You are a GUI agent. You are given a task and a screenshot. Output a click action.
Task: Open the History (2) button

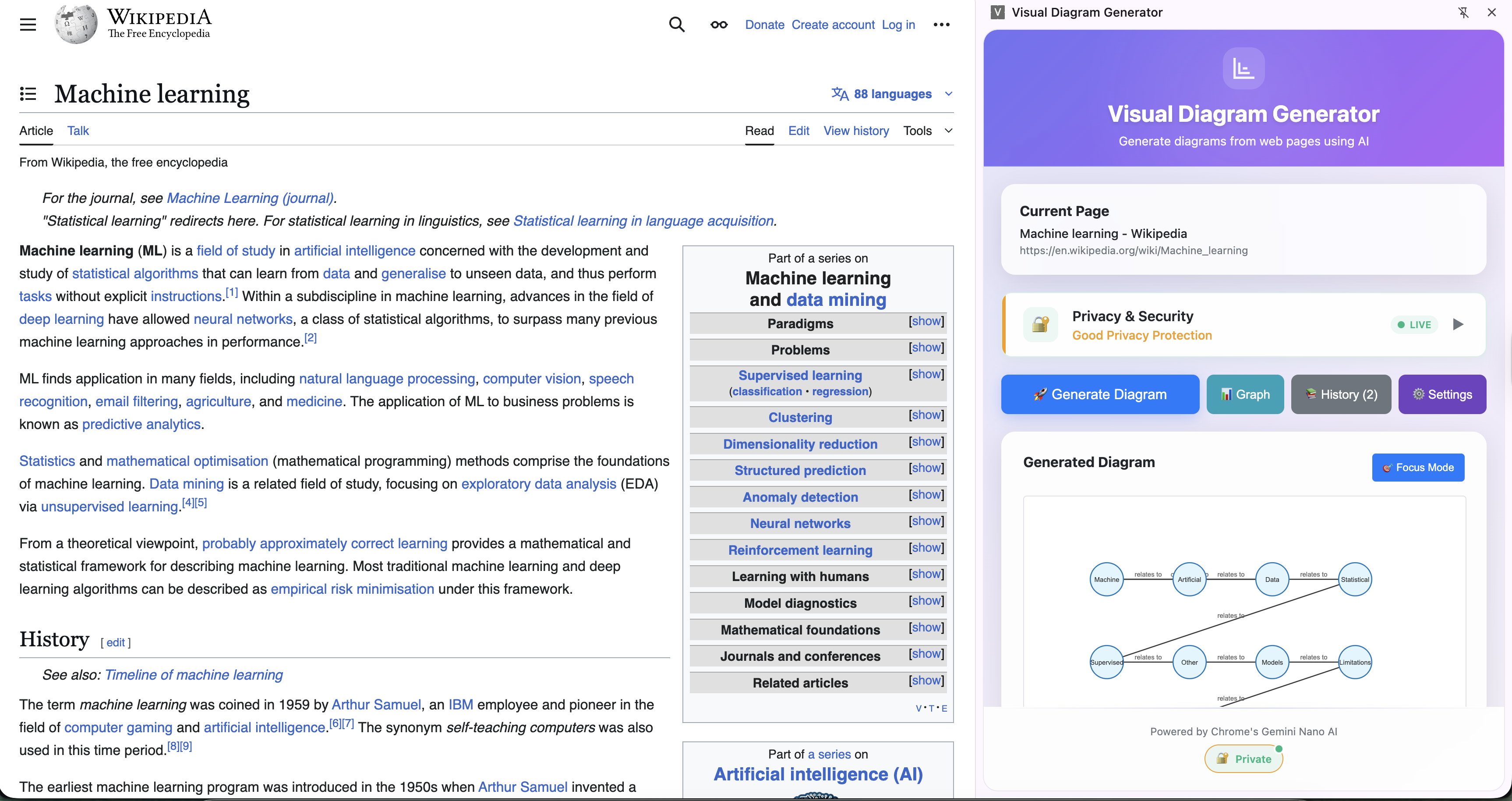click(1341, 395)
